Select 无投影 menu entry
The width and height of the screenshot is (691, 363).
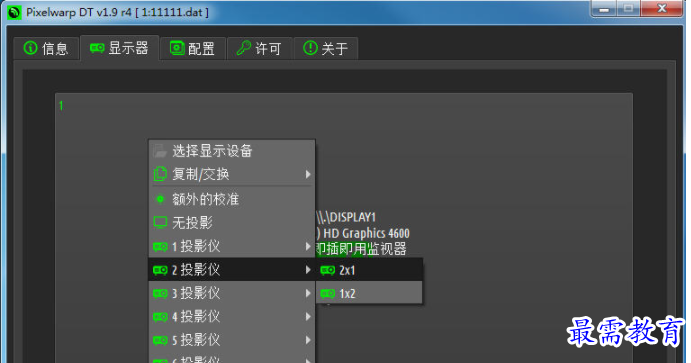pos(232,222)
